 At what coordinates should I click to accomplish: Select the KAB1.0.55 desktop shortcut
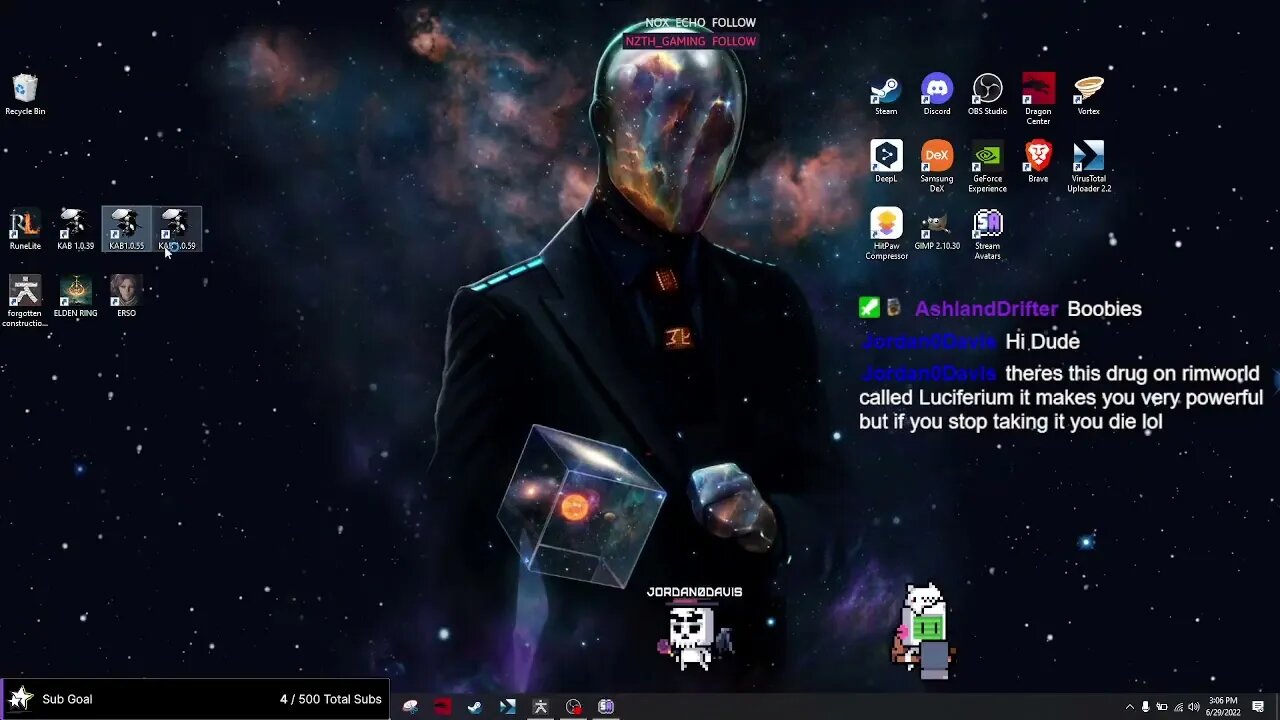coord(126,230)
